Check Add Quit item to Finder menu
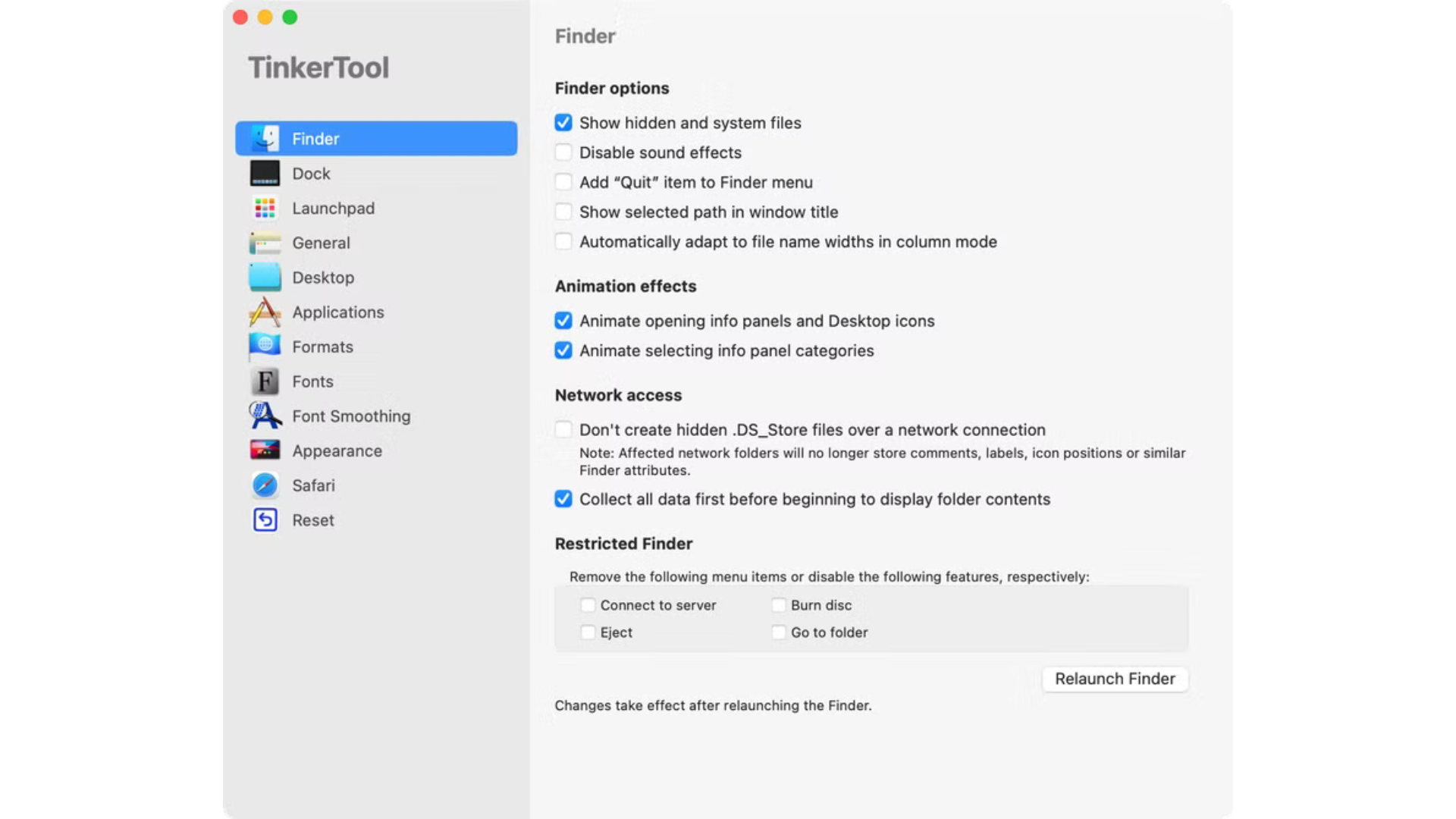Image resolution: width=1456 pixels, height=819 pixels. [x=563, y=182]
